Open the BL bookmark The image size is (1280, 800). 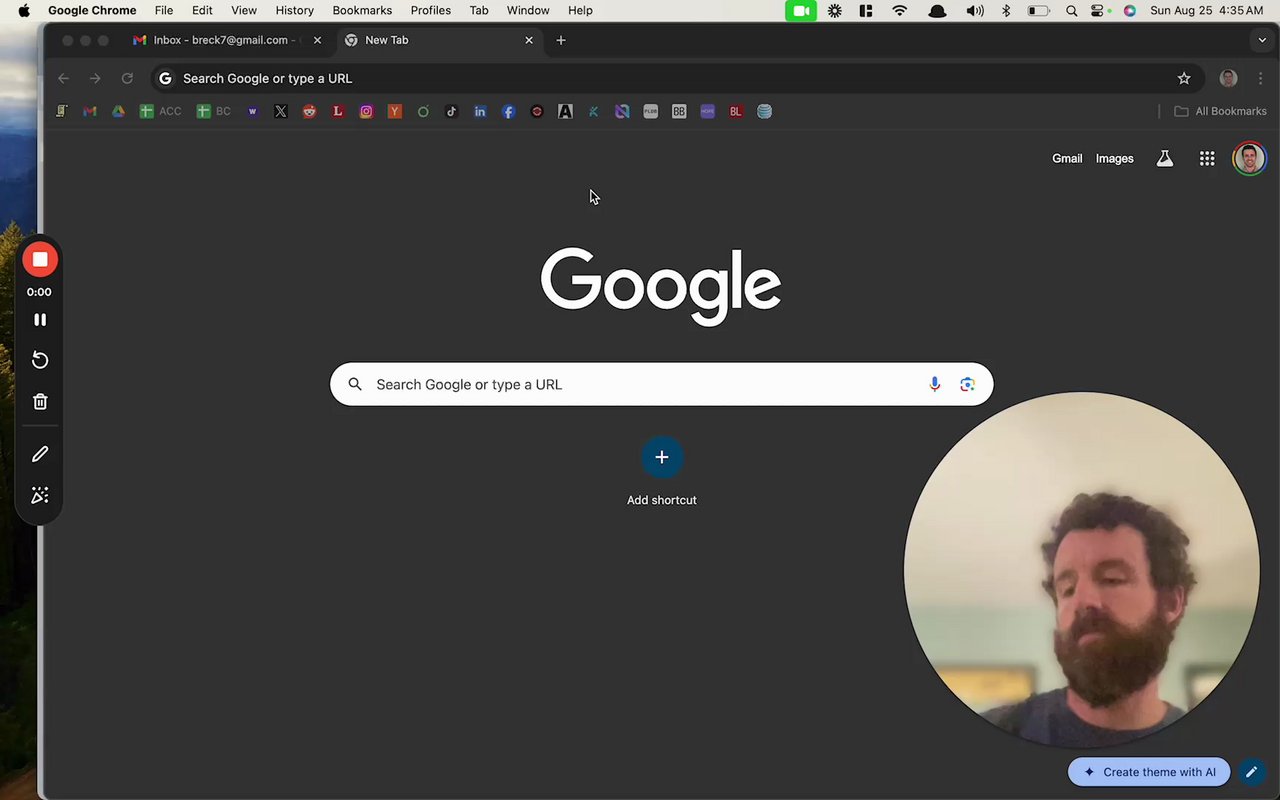pyautogui.click(x=736, y=111)
